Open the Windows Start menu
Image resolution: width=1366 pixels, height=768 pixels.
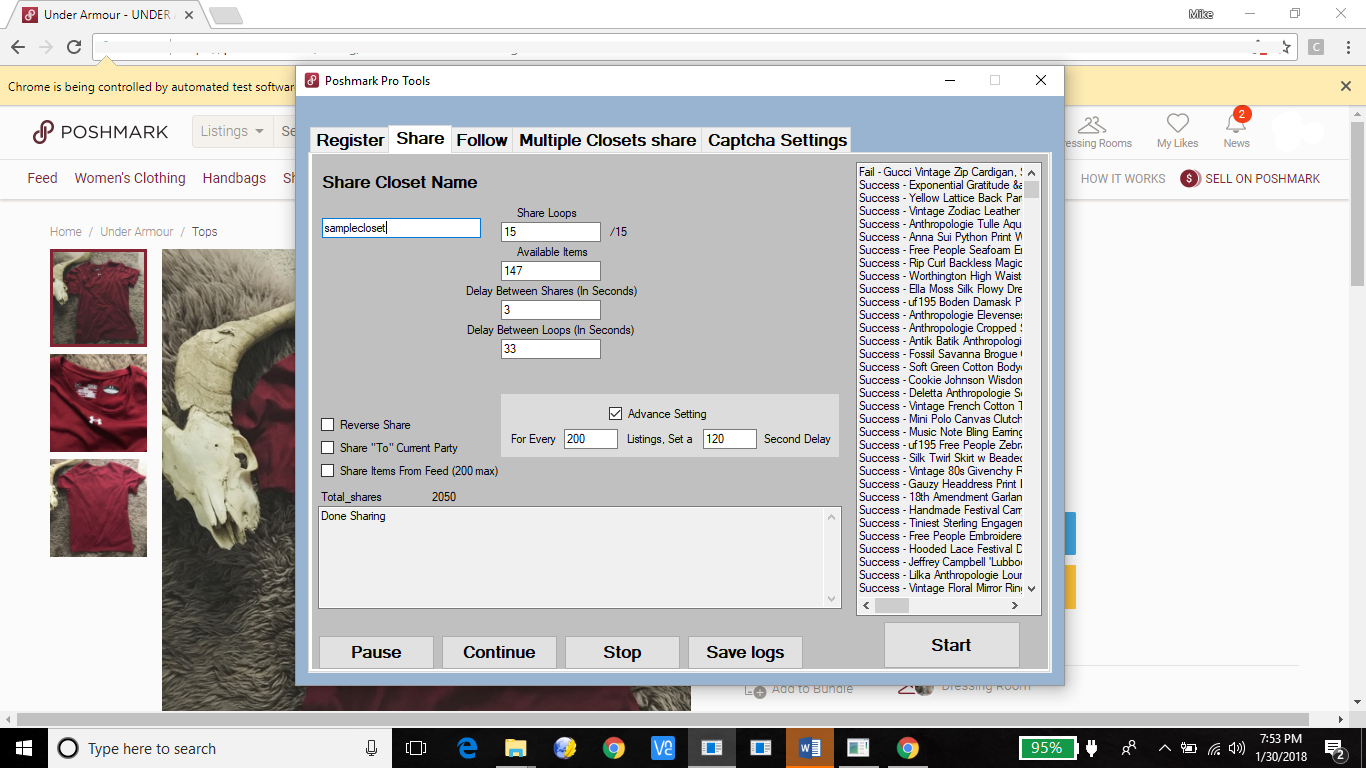tap(24, 748)
